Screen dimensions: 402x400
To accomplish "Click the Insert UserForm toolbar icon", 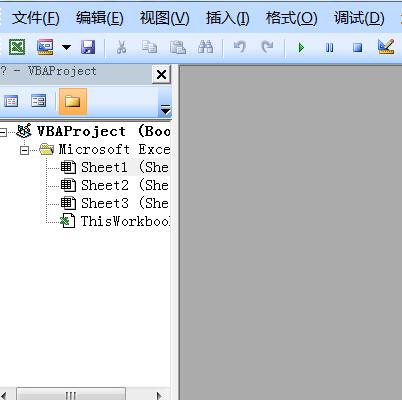I will 45,47.
